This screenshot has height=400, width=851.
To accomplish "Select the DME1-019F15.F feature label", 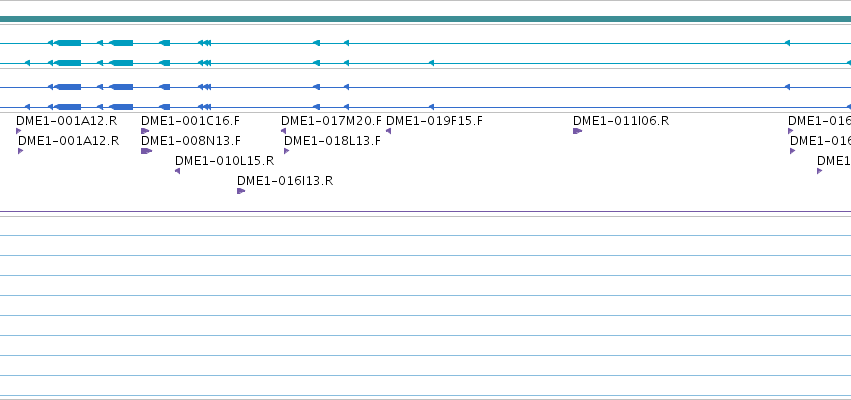I will tap(434, 120).
